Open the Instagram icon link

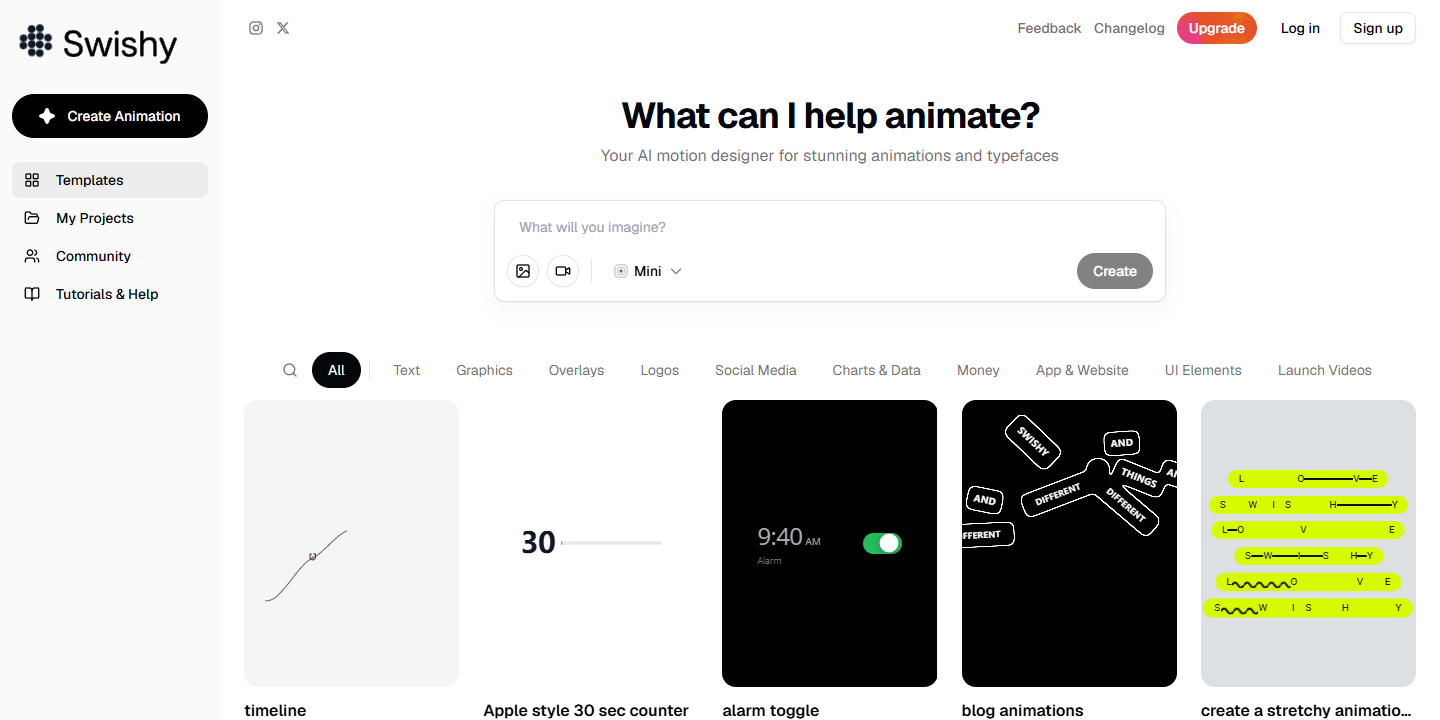click(x=256, y=28)
